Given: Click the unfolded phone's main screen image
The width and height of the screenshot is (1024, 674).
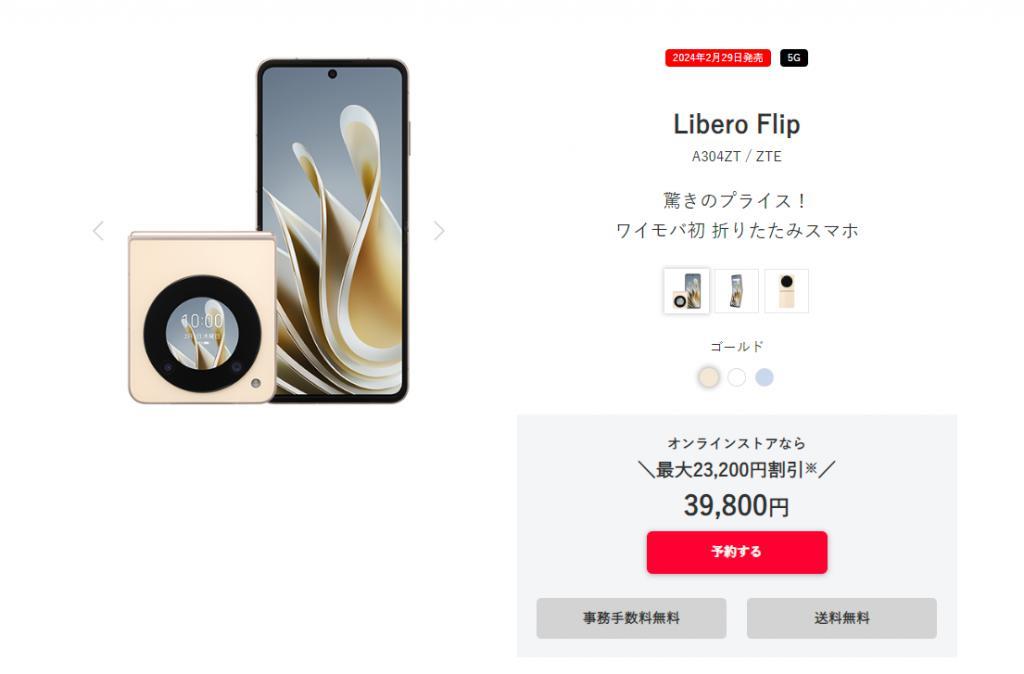Looking at the screenshot, I should click(332, 230).
